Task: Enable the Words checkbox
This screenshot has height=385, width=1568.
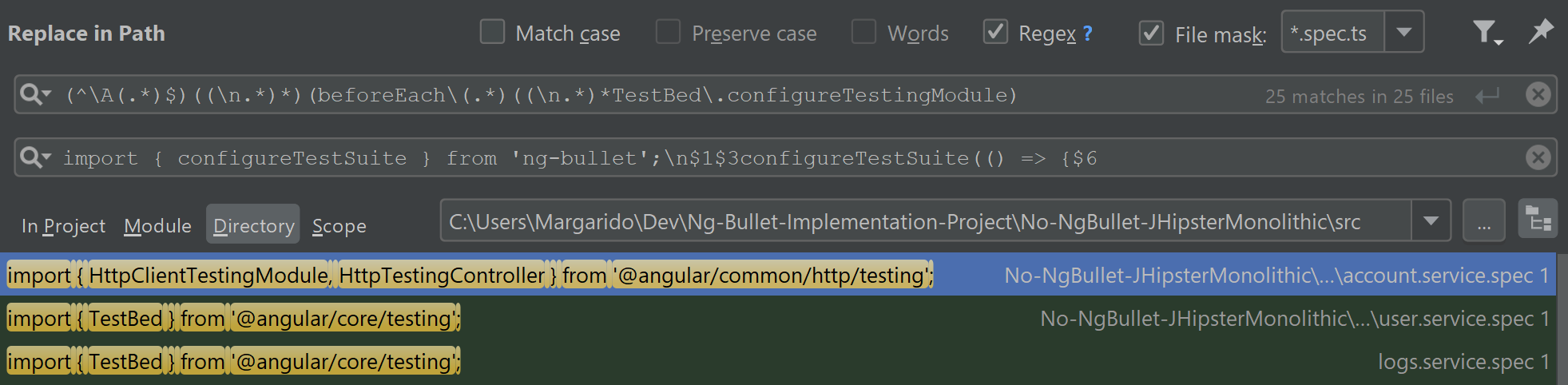Action: tap(863, 33)
